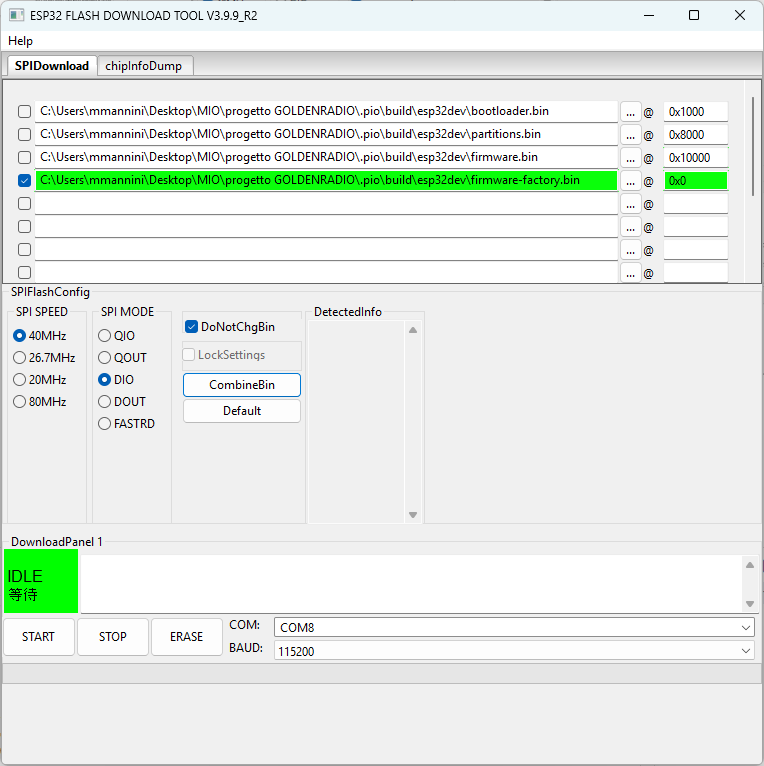This screenshot has height=766, width=764.
Task: Browse for partitions.bin with its ... button
Action: (631, 135)
